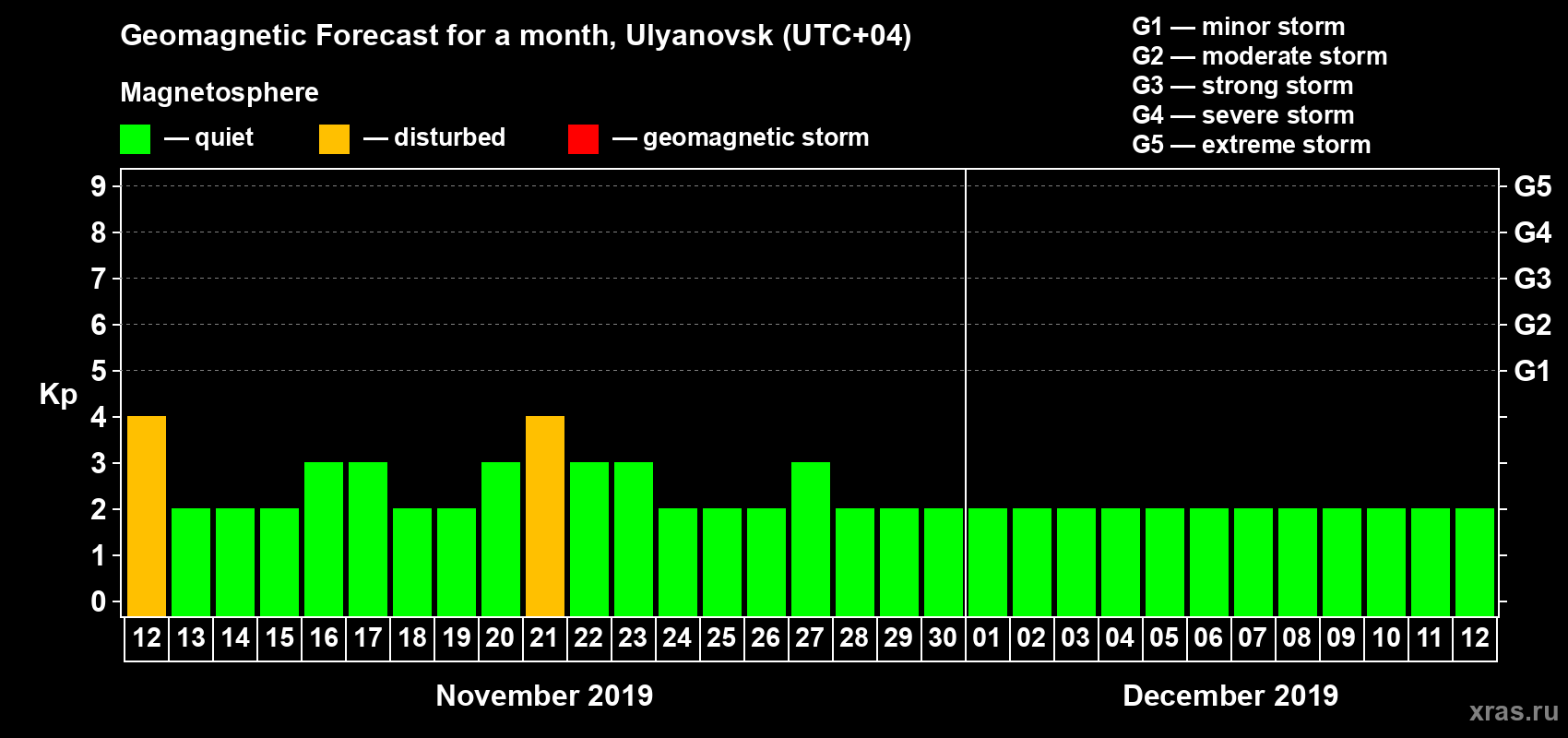
Task: Click the 'G3 — strong storm' legend text
Action: point(1242,86)
